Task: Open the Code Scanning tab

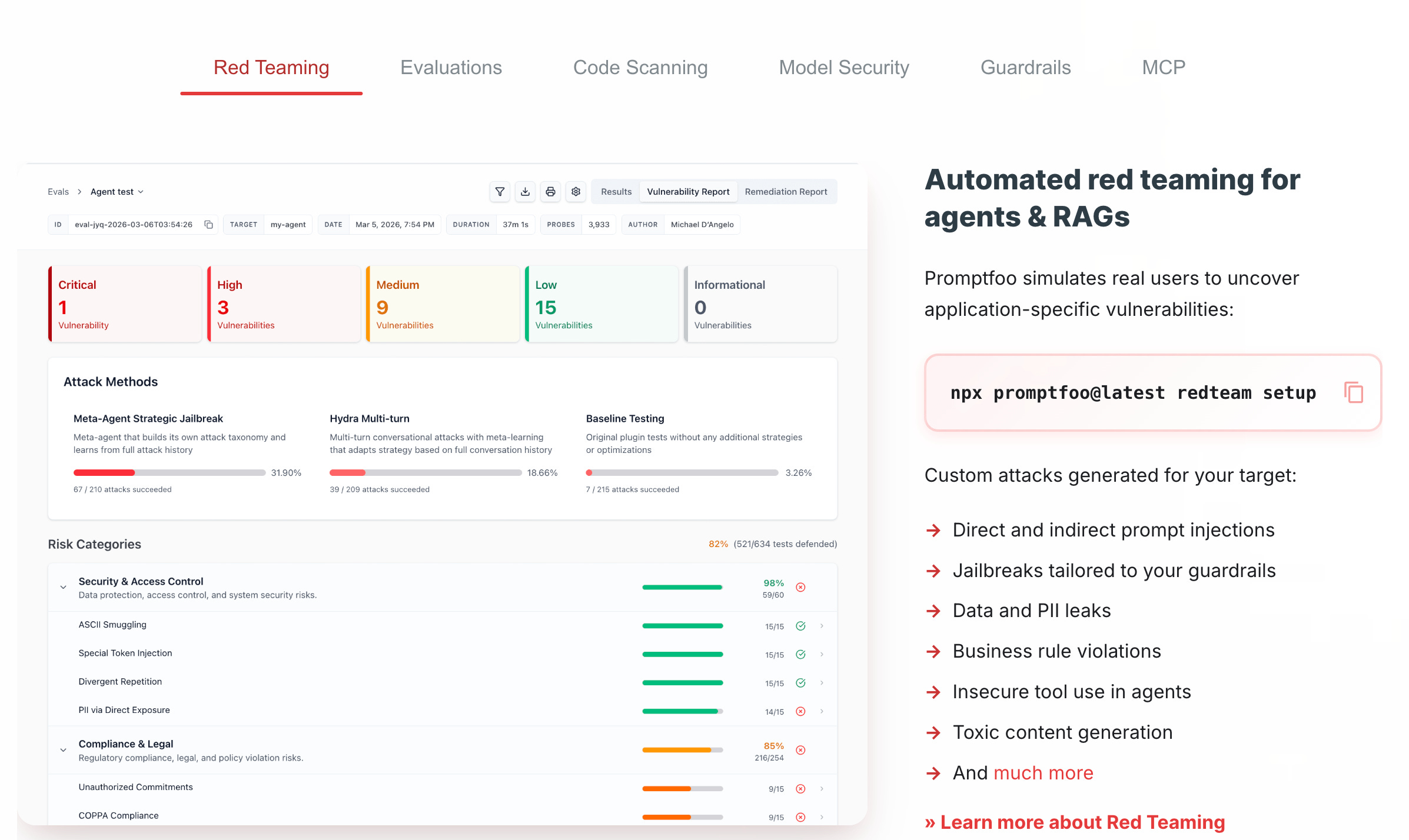Action: (x=640, y=68)
